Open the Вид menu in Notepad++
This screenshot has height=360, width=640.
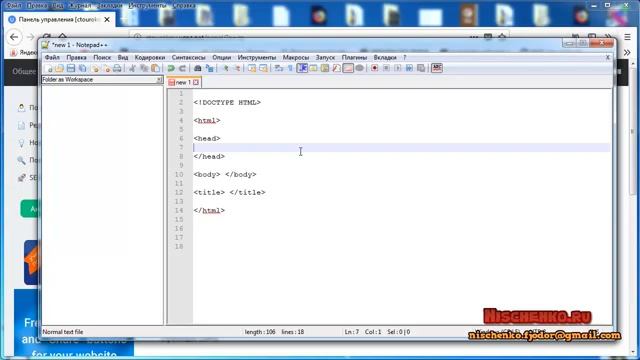click(x=123, y=58)
